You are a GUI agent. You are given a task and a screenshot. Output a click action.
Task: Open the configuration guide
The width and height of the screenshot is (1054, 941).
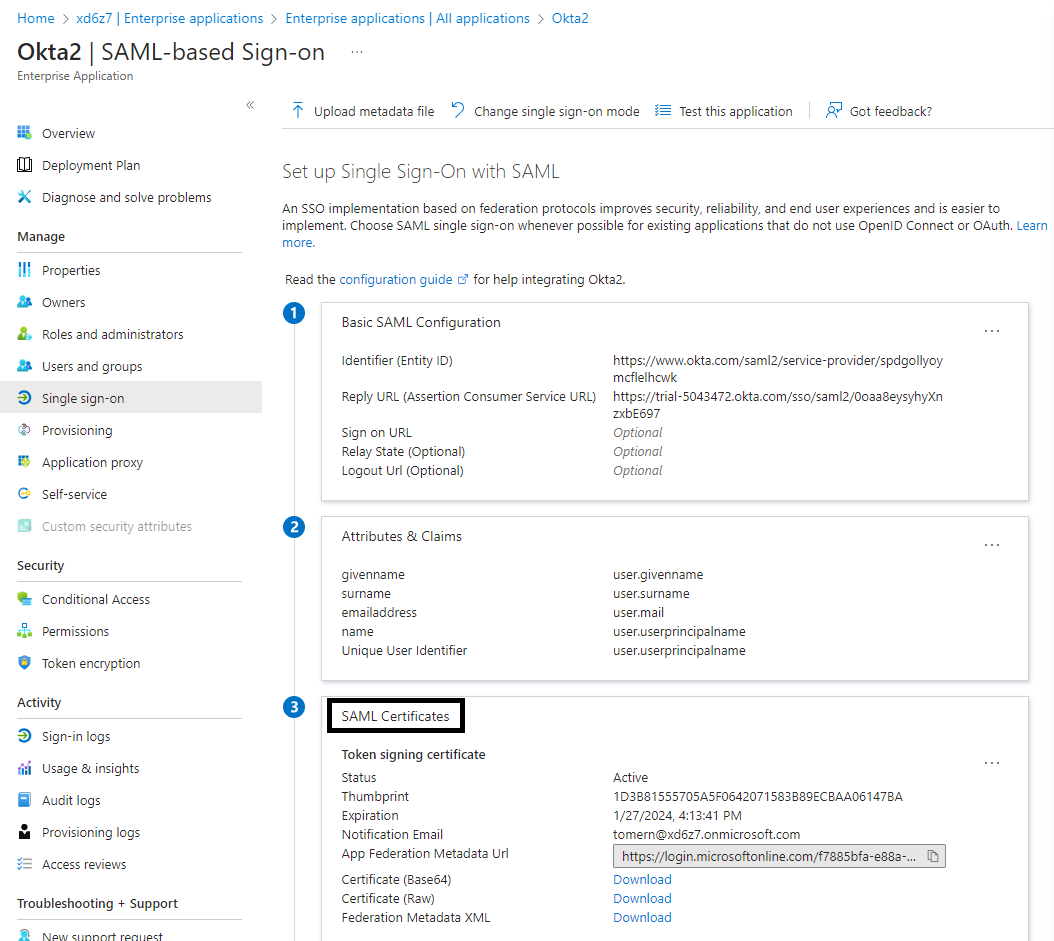pos(396,279)
